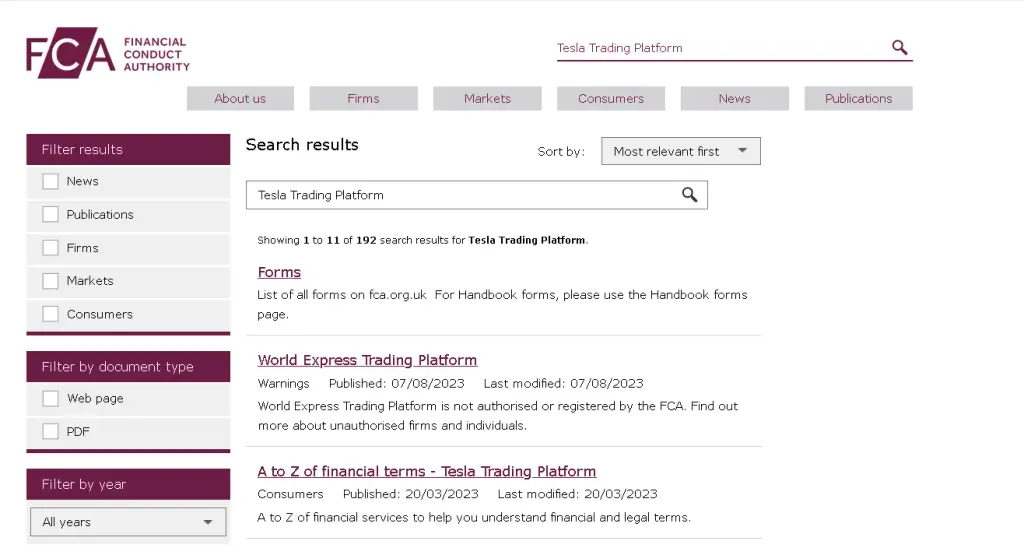Click the magnifier icon in the results search box
This screenshot has width=1024, height=548.
pos(690,195)
